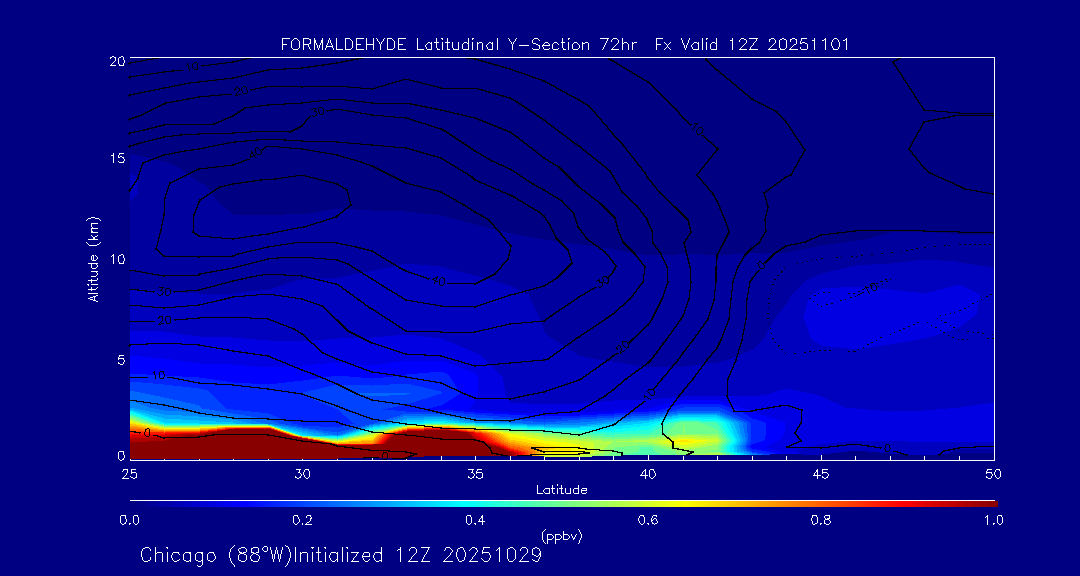
Task: Click the "Chicago (88°W)" caption text
Action: click(216, 555)
